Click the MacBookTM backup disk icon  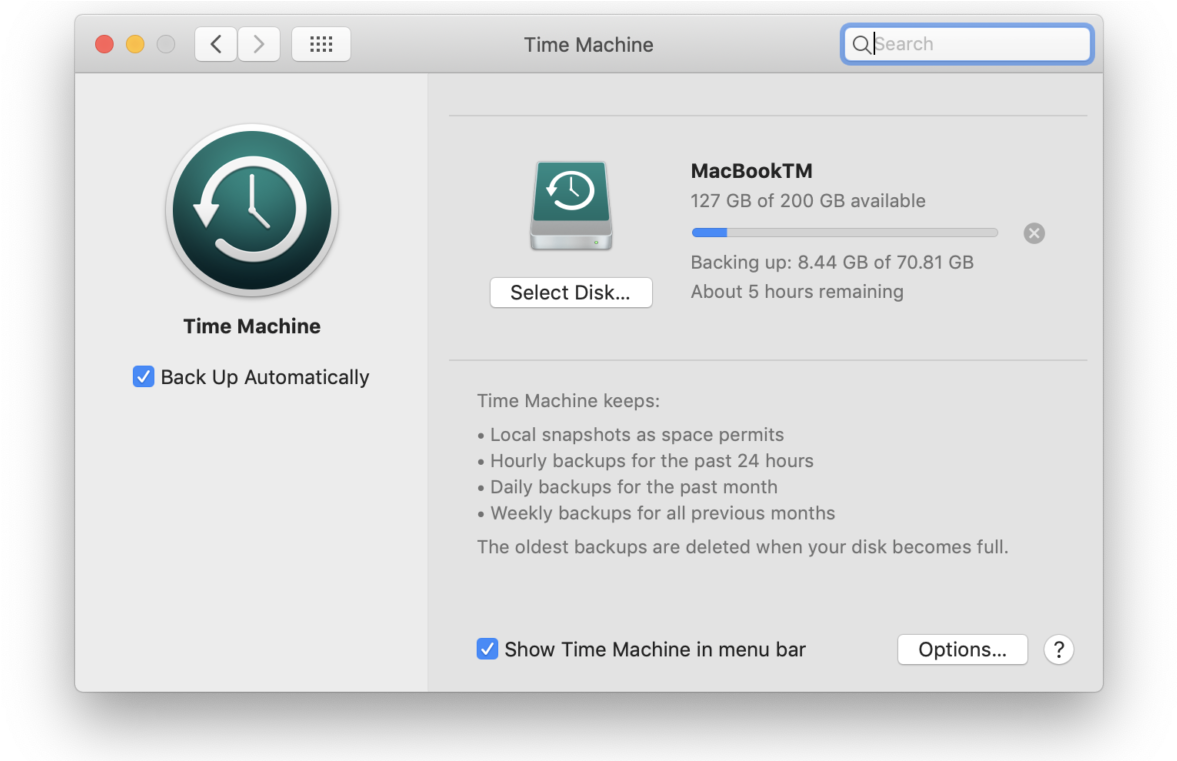click(x=571, y=206)
